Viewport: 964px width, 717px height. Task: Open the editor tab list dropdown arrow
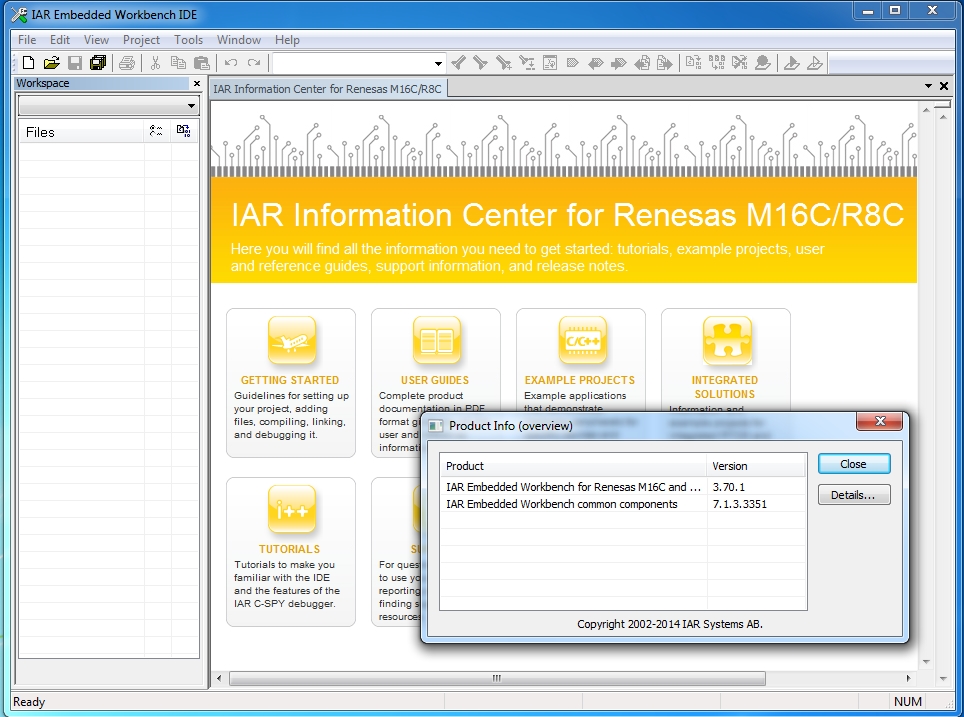coord(928,86)
